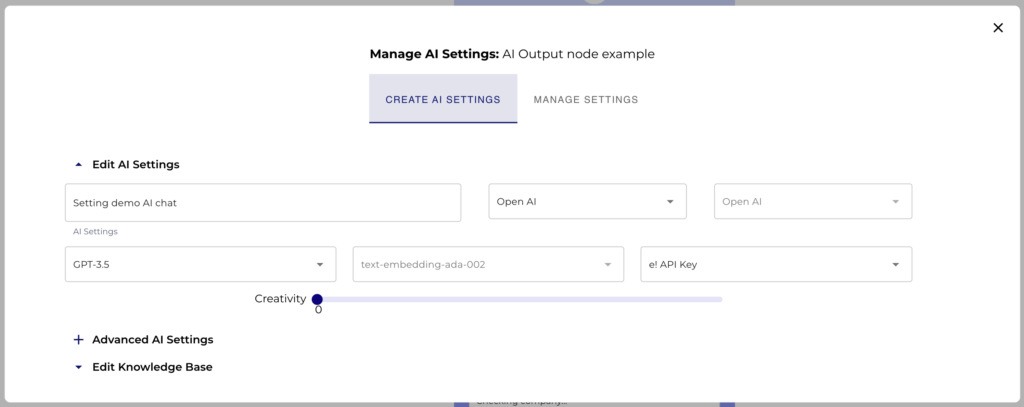Switch to the Create AI Settings tab

(443, 99)
